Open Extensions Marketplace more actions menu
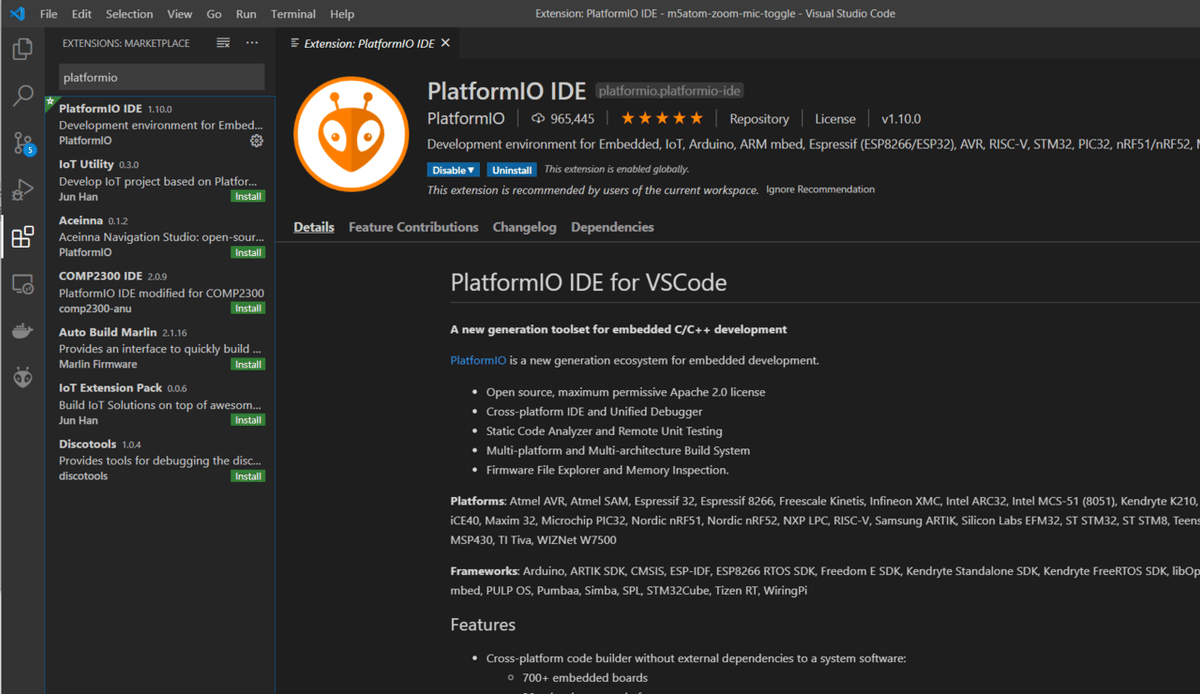This screenshot has width=1200, height=694. (252, 43)
